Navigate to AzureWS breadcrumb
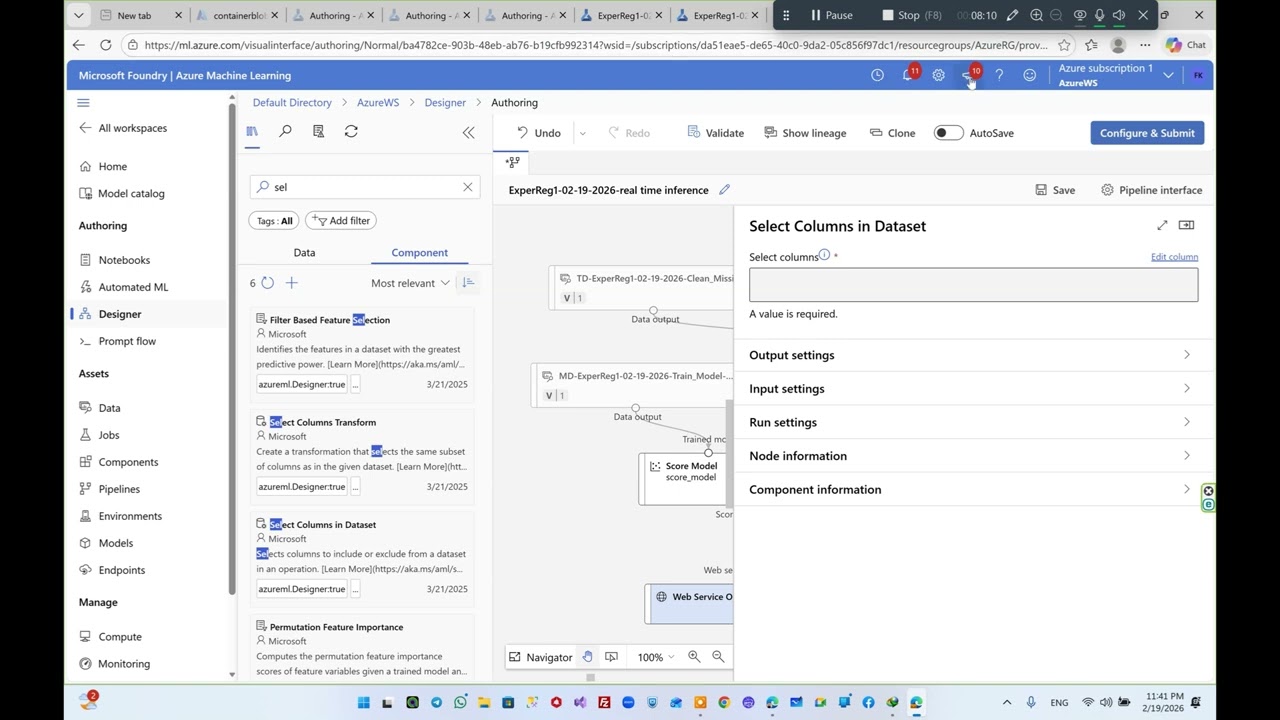This screenshot has width=1280, height=720. [378, 103]
